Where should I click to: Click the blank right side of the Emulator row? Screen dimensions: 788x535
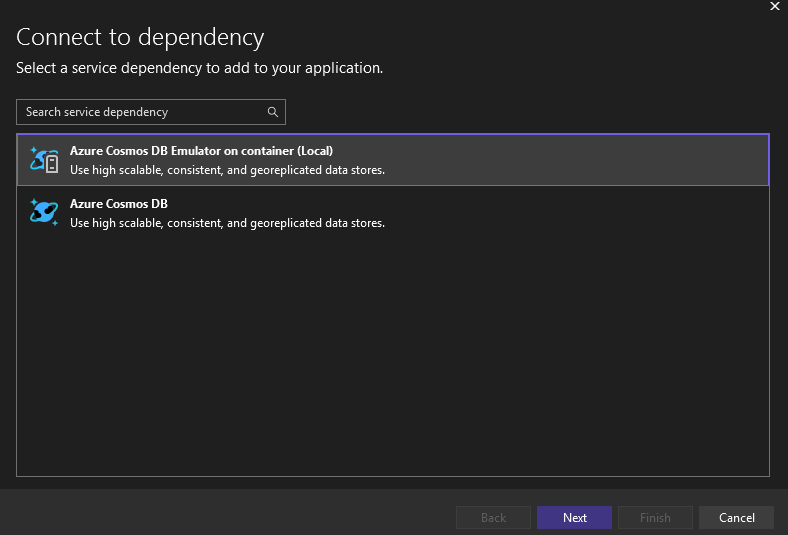(600, 160)
